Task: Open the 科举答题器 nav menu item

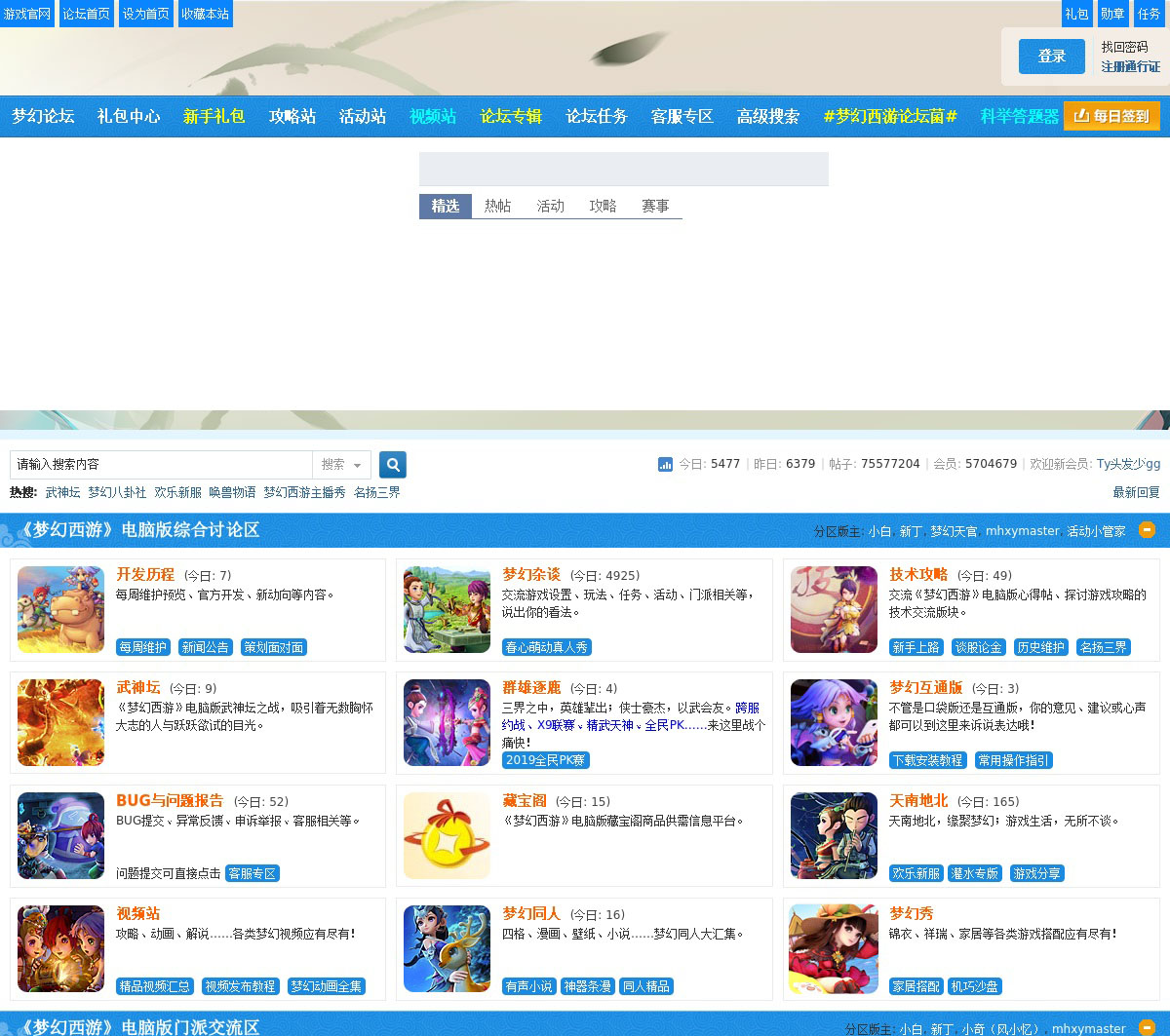Action: point(1020,116)
